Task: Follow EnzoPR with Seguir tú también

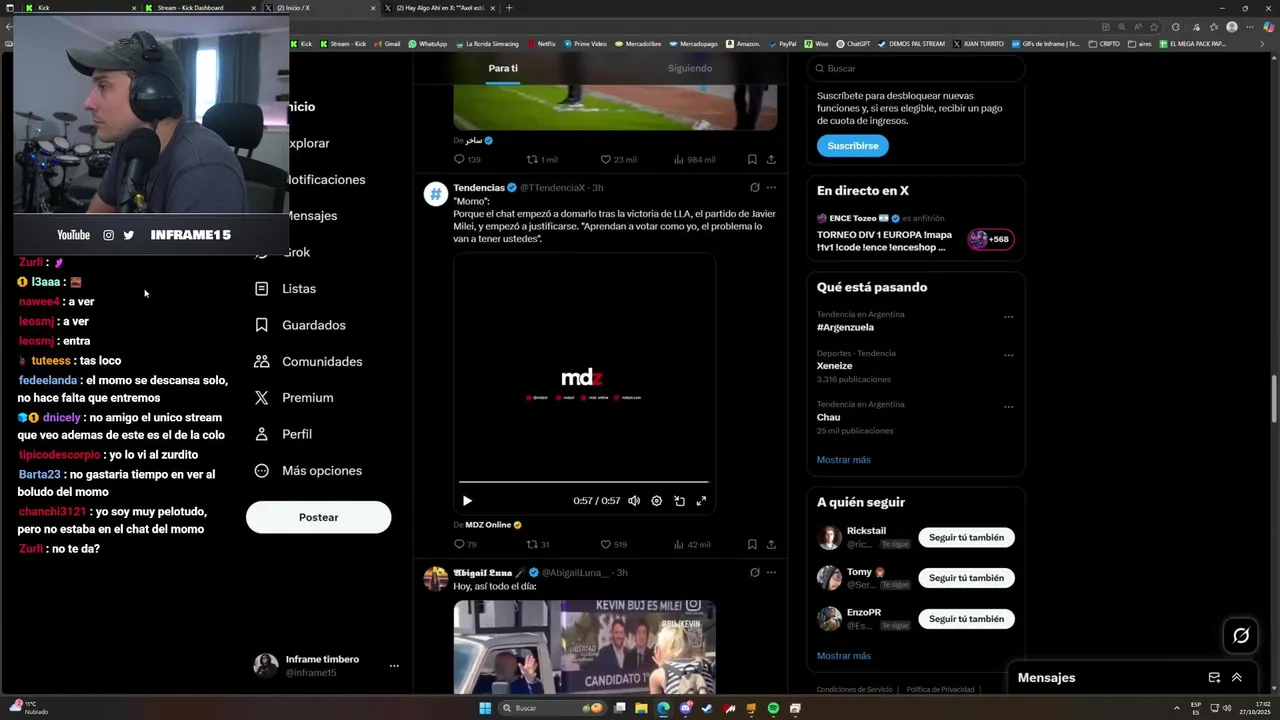Action: 966,619
